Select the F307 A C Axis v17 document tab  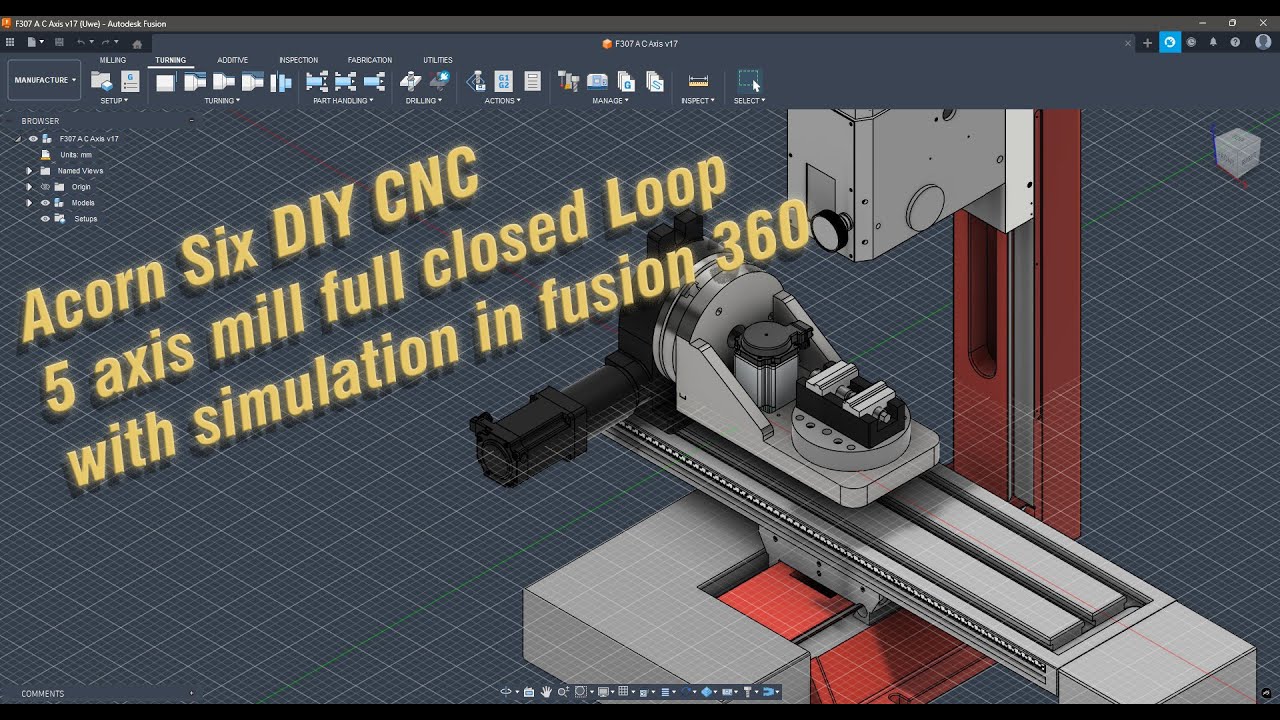click(640, 44)
